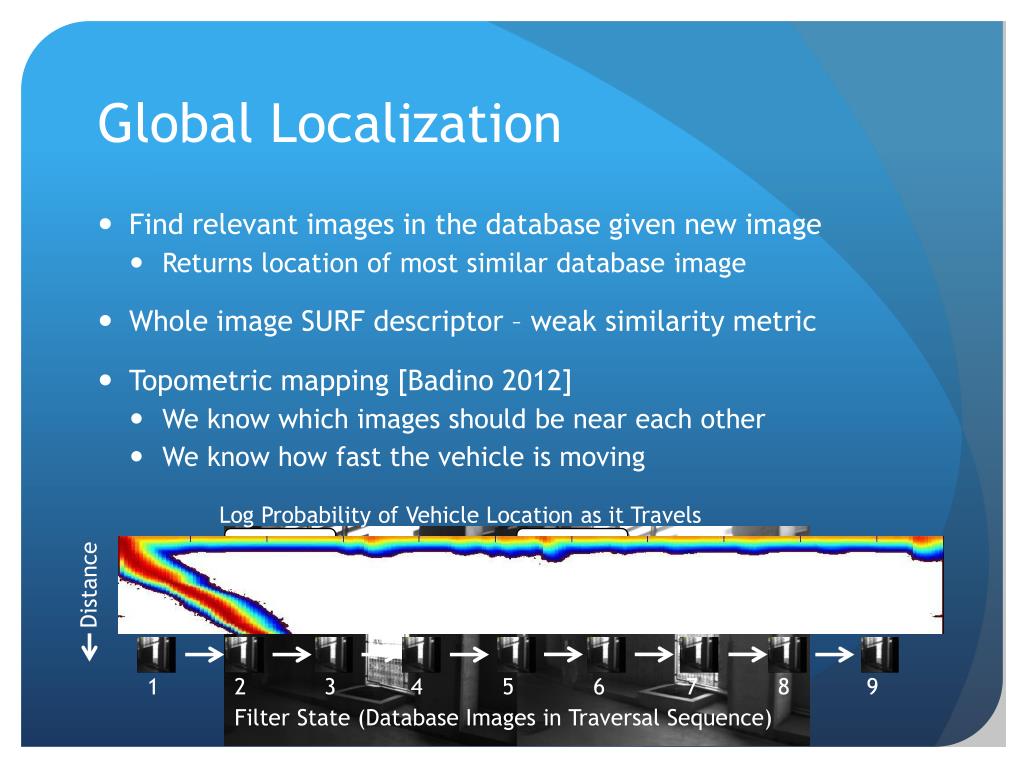Click the arrow between thumbnails 5 and 6

(563, 654)
